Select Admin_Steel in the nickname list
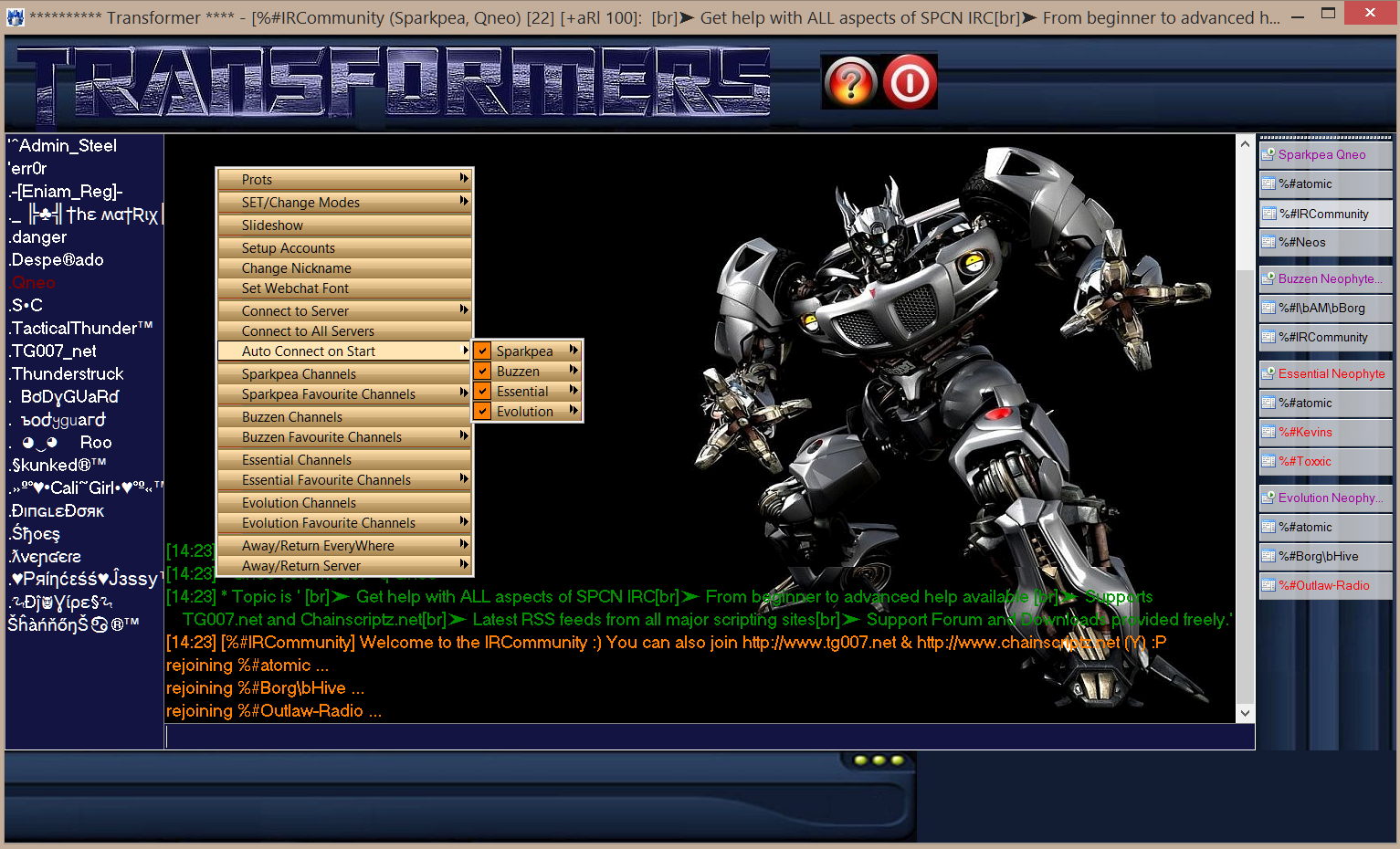Image resolution: width=1400 pixels, height=849 pixels. click(64, 146)
